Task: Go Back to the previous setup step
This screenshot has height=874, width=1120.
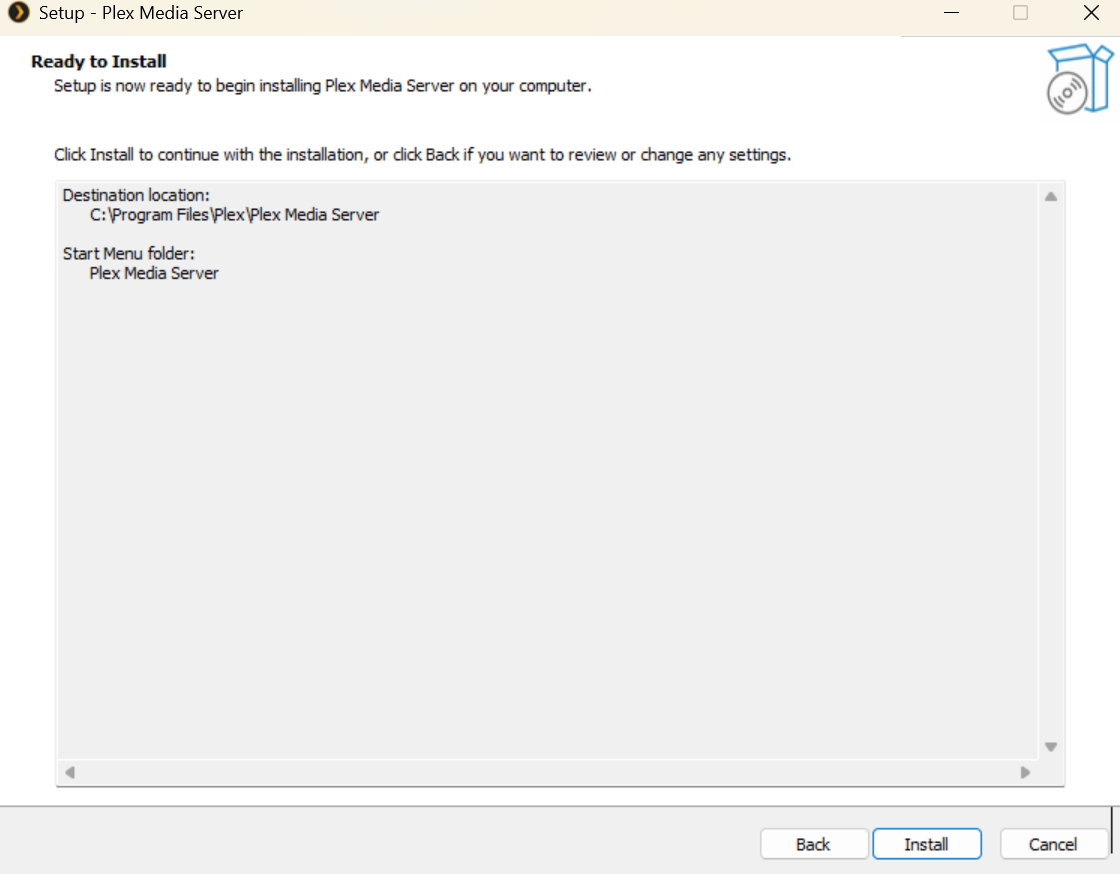Action: click(813, 844)
